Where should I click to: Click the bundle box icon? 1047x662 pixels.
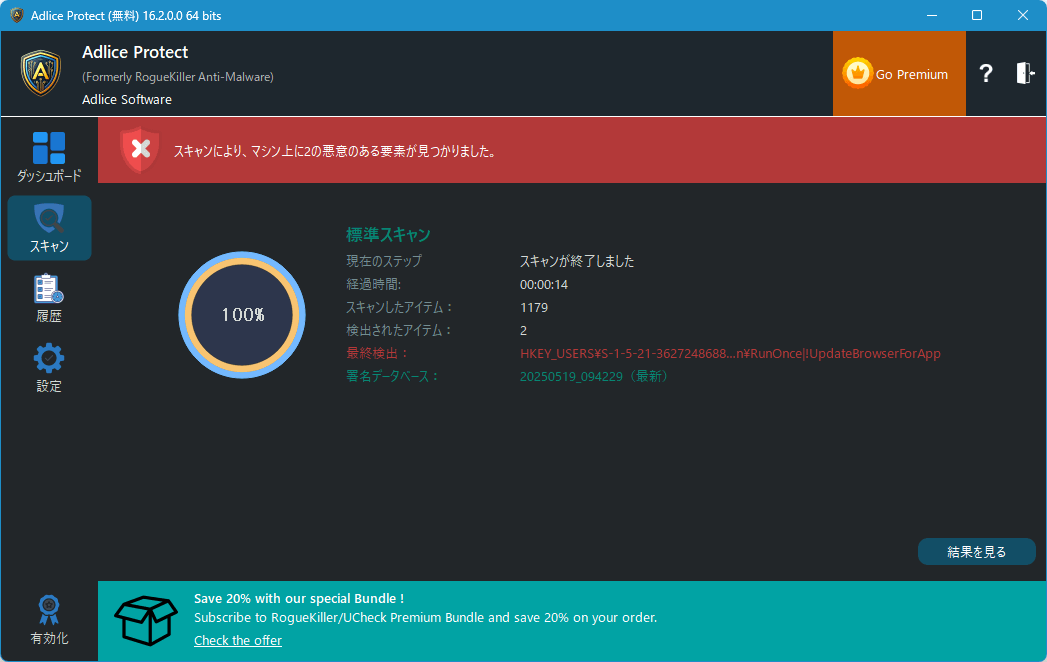coord(146,621)
